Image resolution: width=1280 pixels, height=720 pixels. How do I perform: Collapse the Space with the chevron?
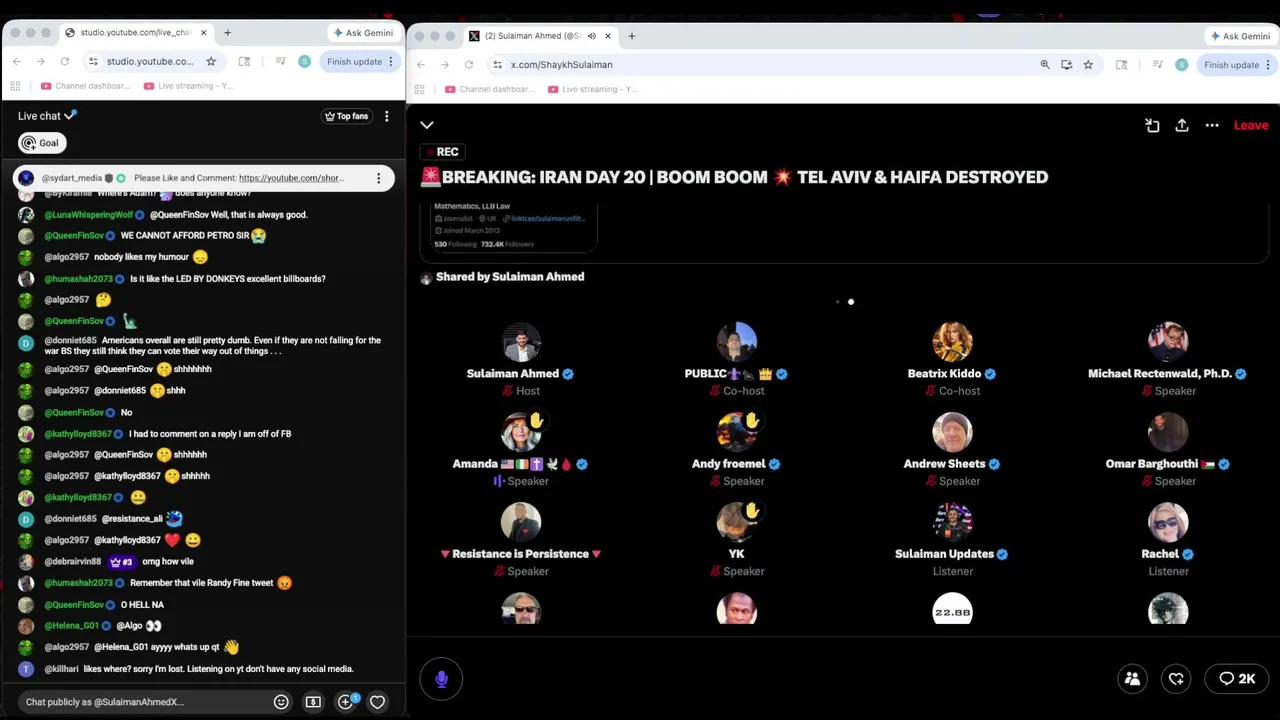(x=427, y=125)
